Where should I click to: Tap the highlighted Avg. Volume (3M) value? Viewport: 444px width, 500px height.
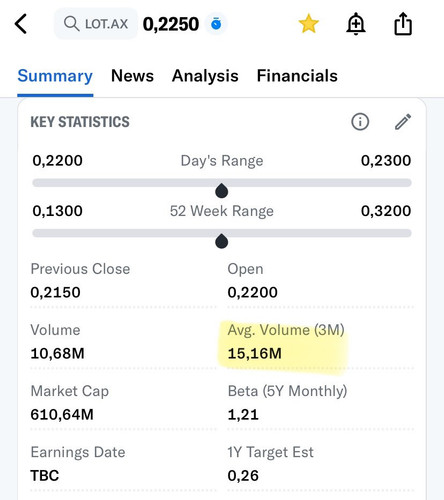pos(255,353)
